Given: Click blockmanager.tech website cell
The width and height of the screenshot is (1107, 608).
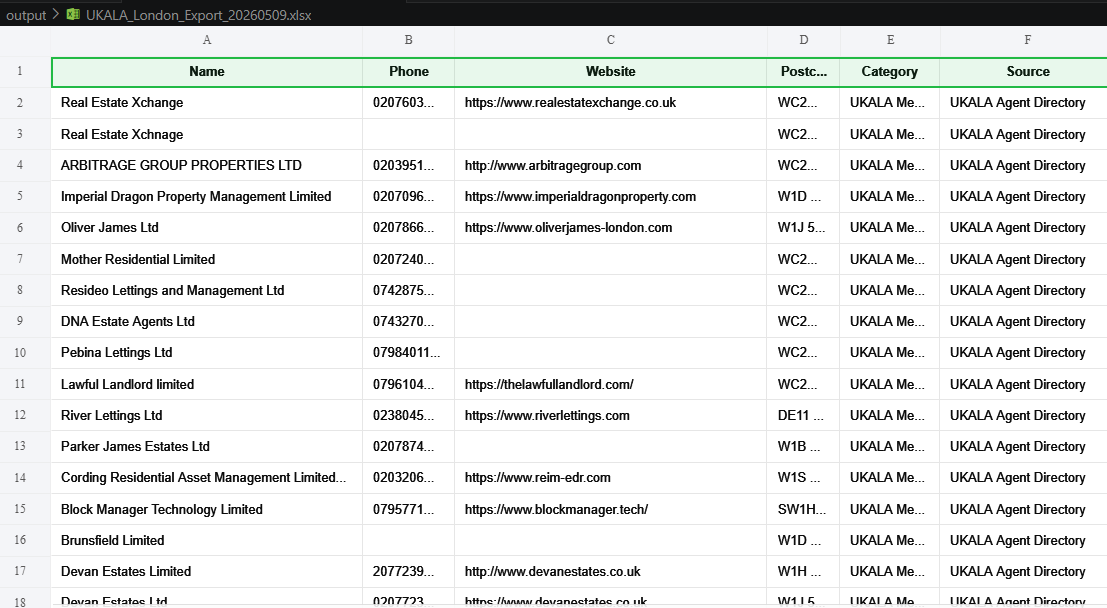Looking at the screenshot, I should (611, 509).
